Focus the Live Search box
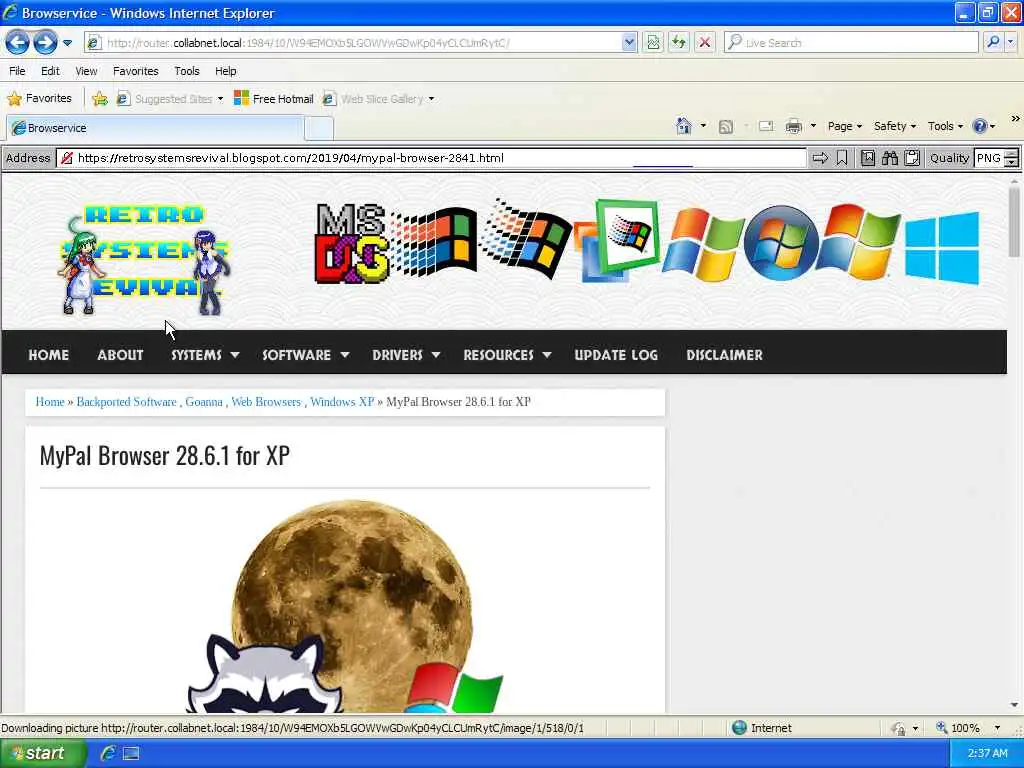The height and width of the screenshot is (768, 1024). [852, 42]
